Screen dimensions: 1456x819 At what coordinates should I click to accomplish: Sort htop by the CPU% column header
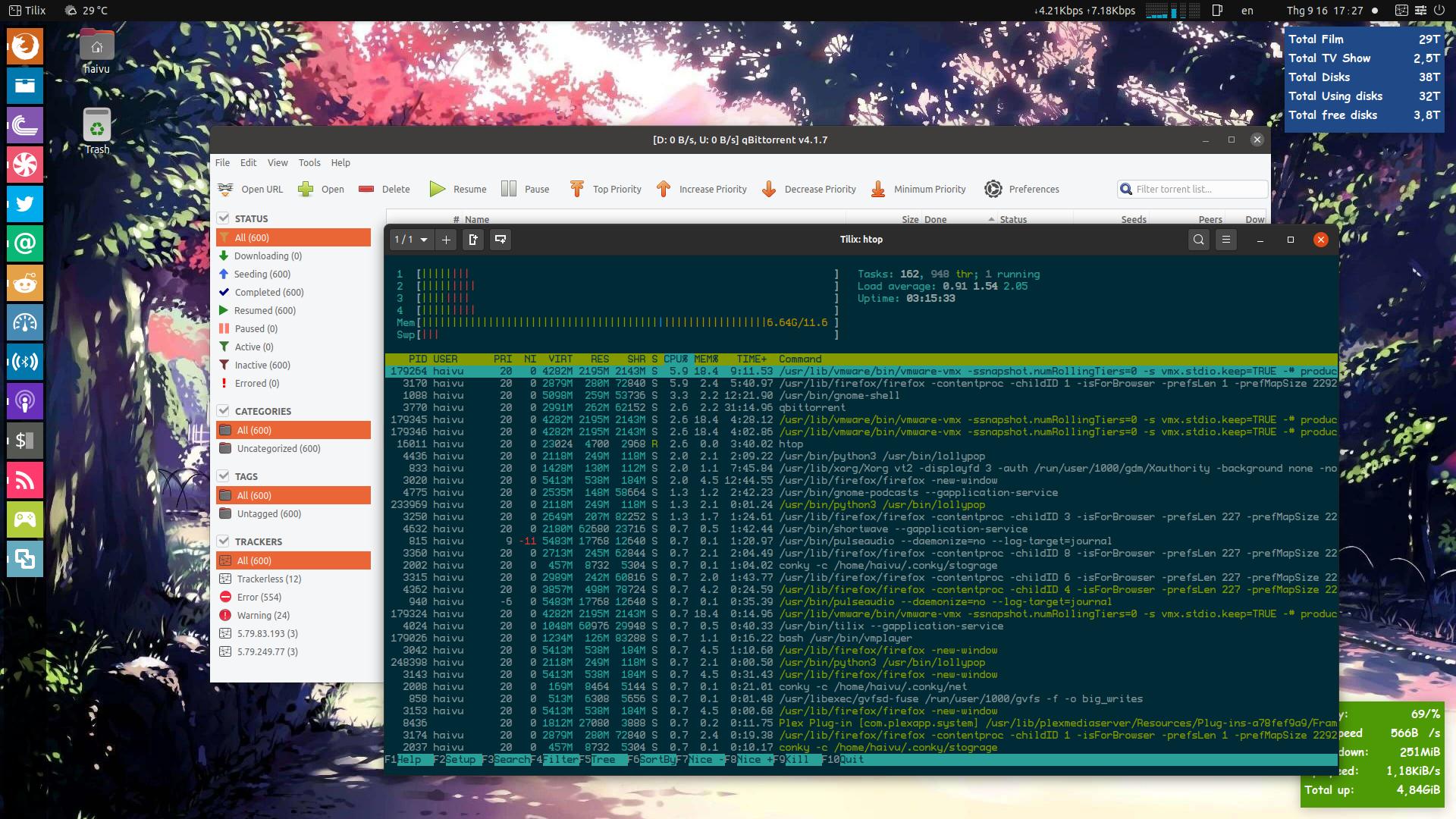676,359
